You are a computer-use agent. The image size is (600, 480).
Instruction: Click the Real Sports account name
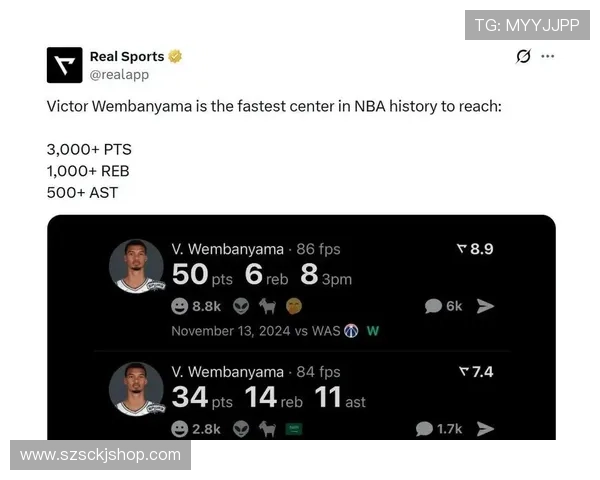coord(127,56)
